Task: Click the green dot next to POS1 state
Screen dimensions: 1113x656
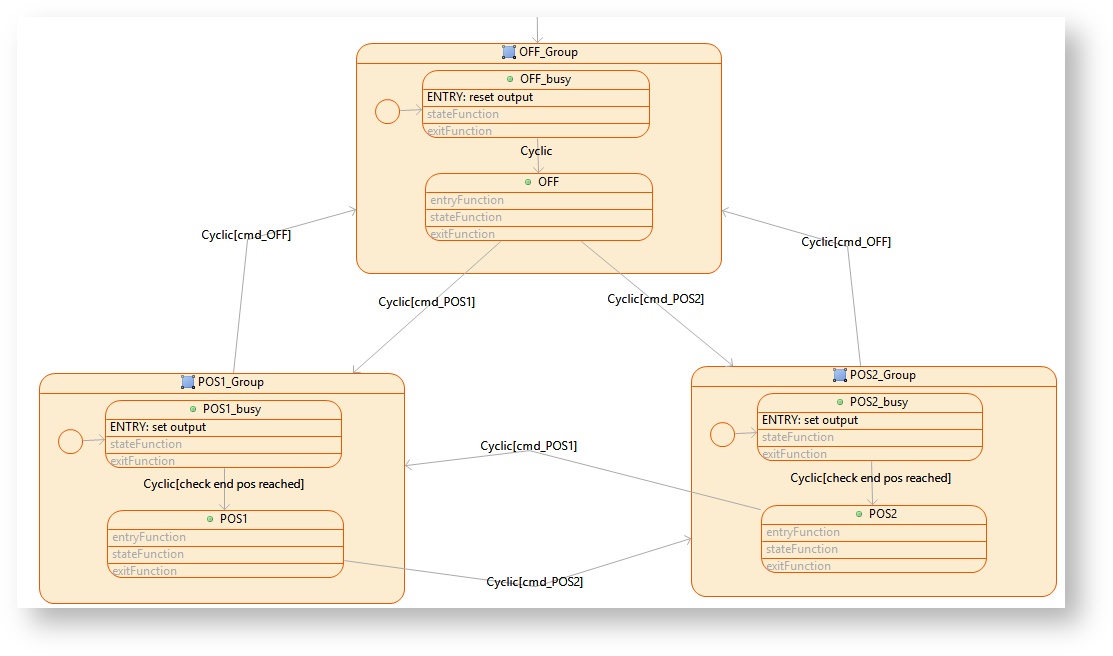Action: coord(210,519)
